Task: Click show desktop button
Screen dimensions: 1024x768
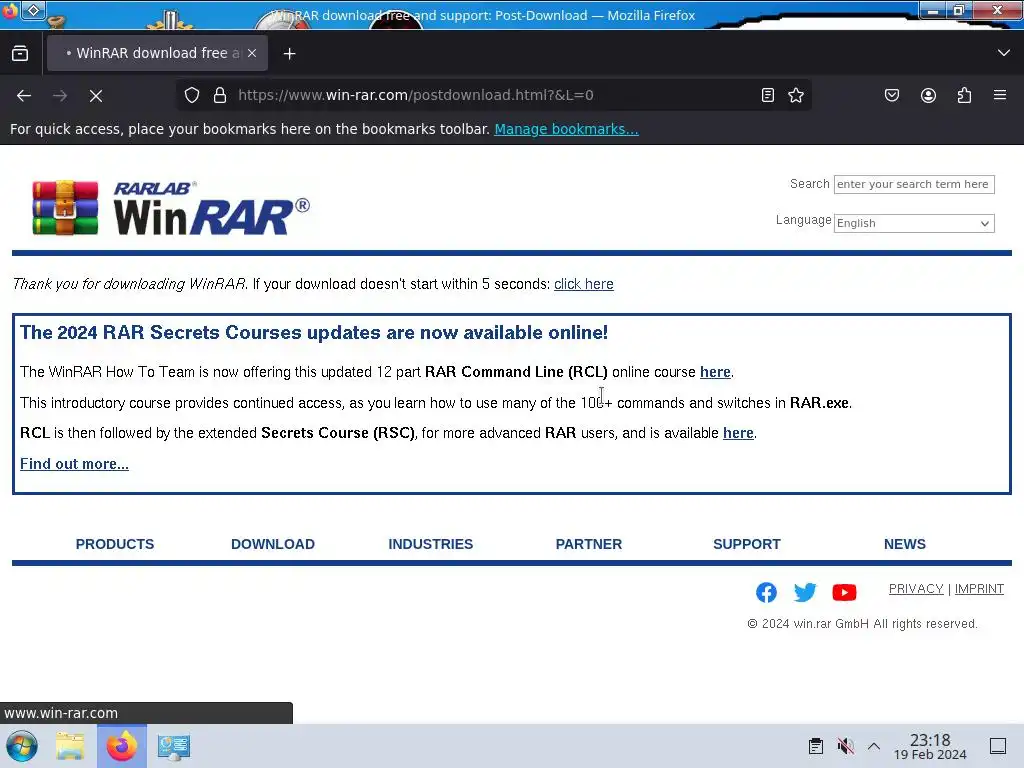Action: (998, 746)
